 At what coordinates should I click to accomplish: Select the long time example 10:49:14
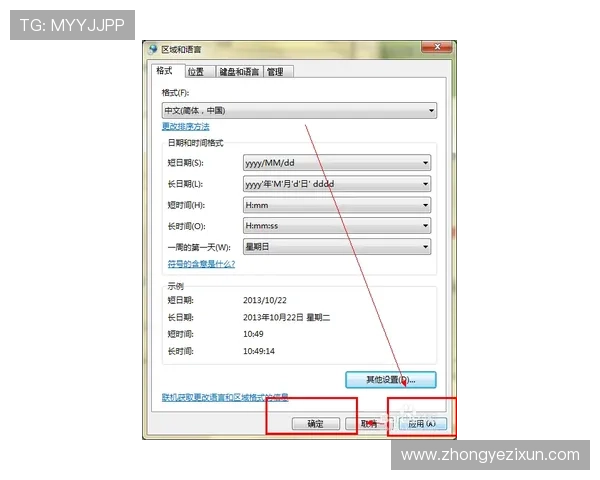point(259,351)
